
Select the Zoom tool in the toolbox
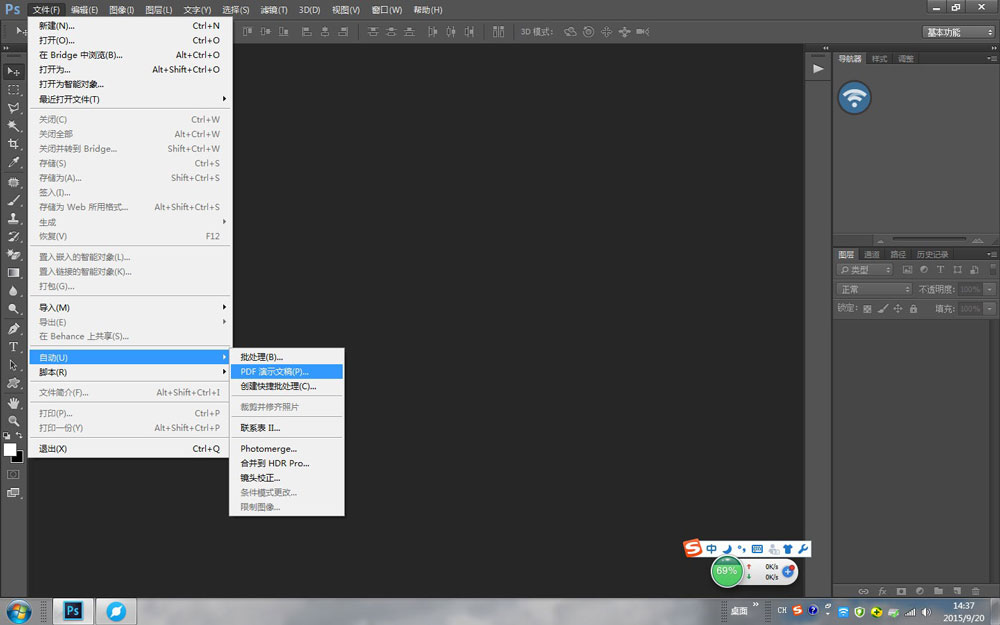click(x=13, y=421)
